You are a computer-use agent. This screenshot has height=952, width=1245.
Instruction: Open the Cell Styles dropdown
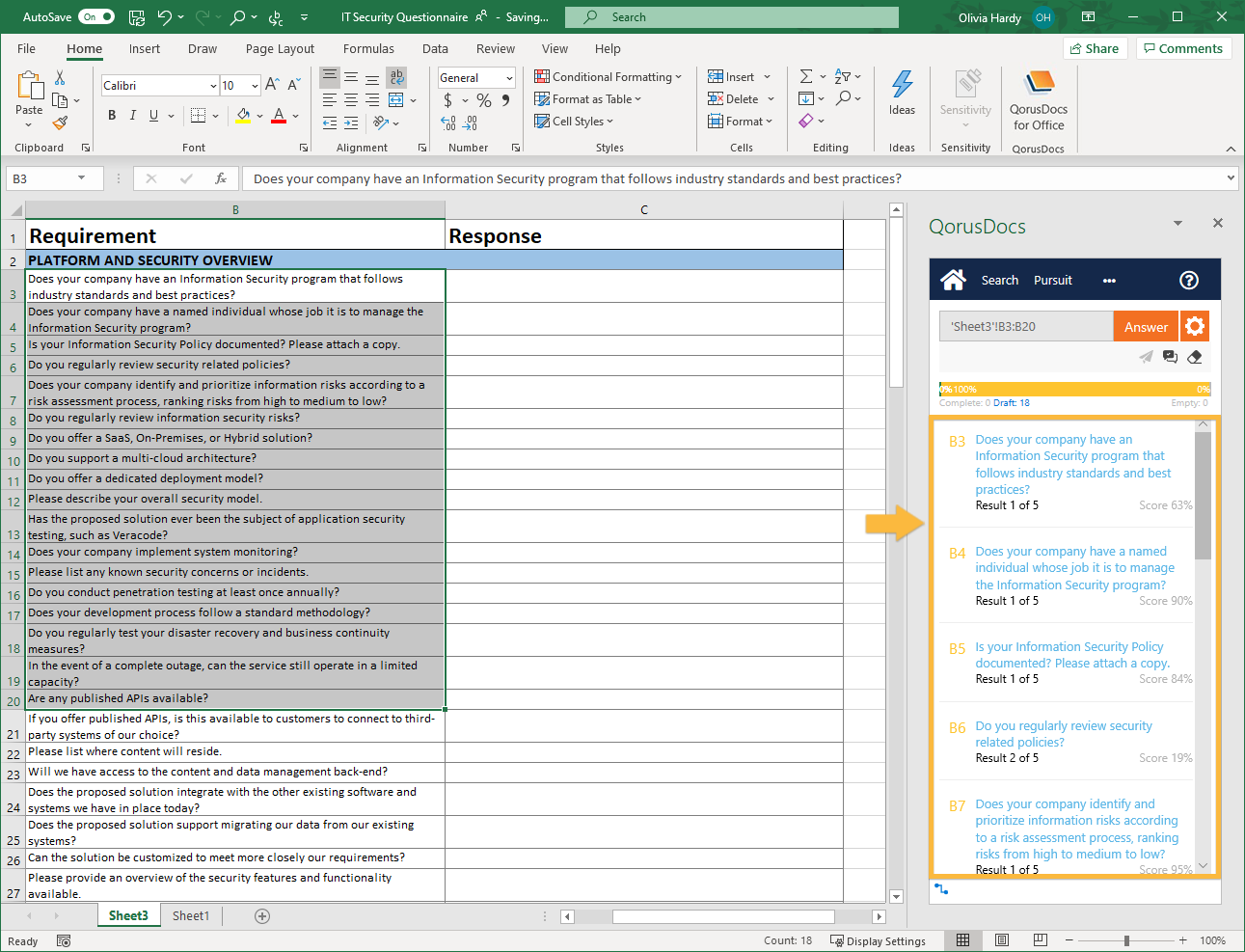pyautogui.click(x=574, y=122)
